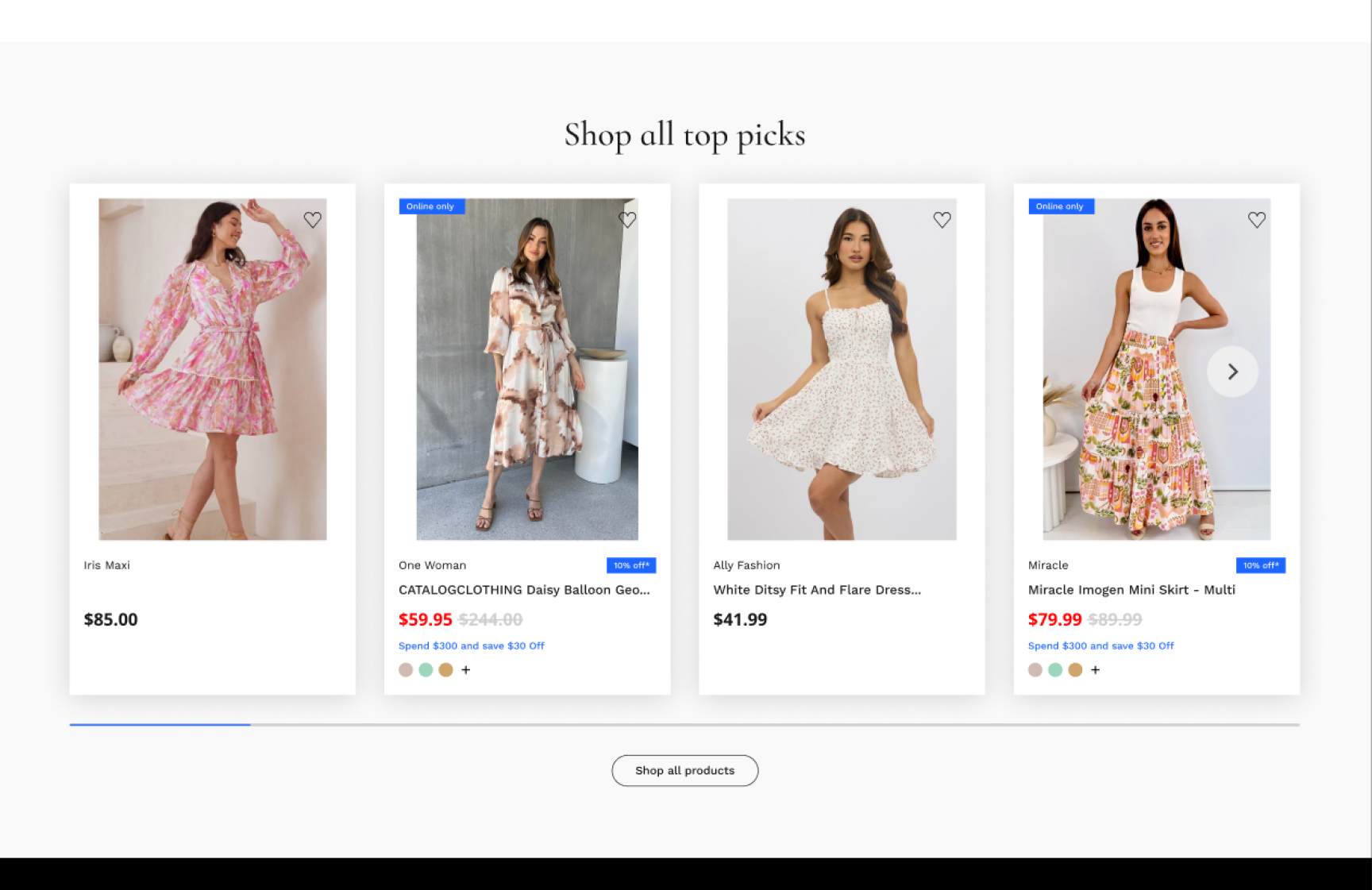This screenshot has height=890, width=1372.
Task: Open CATALOGCLOTHING Daisy Balloon Geo product title
Action: click(524, 590)
